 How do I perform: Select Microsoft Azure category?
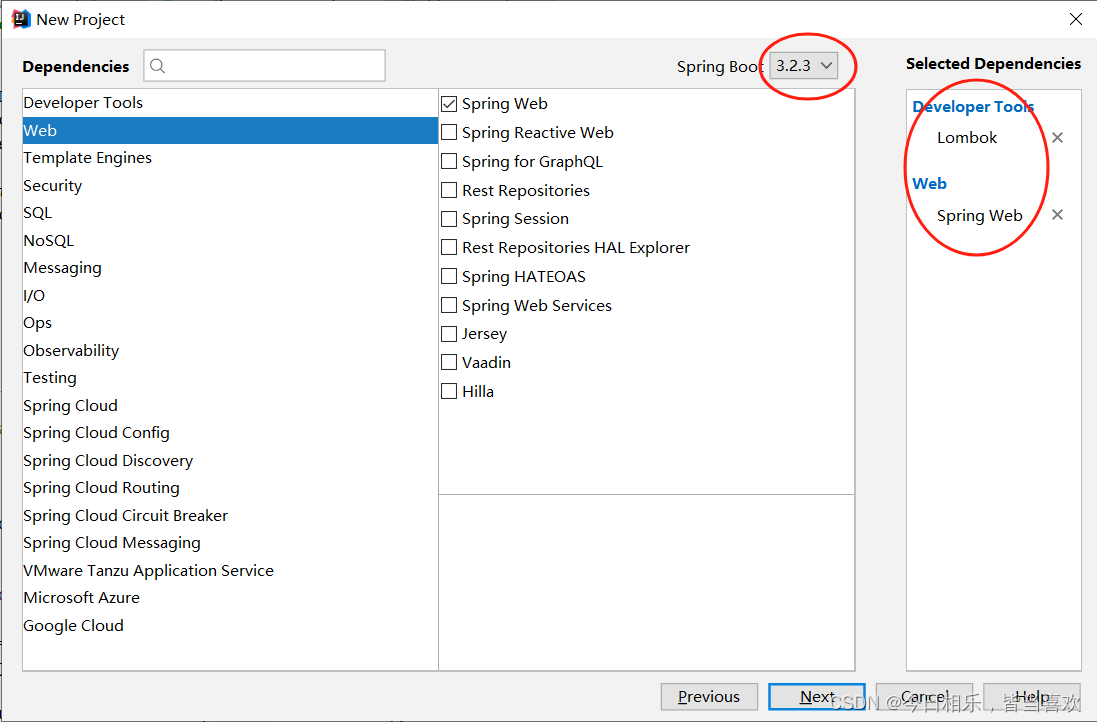pos(230,598)
